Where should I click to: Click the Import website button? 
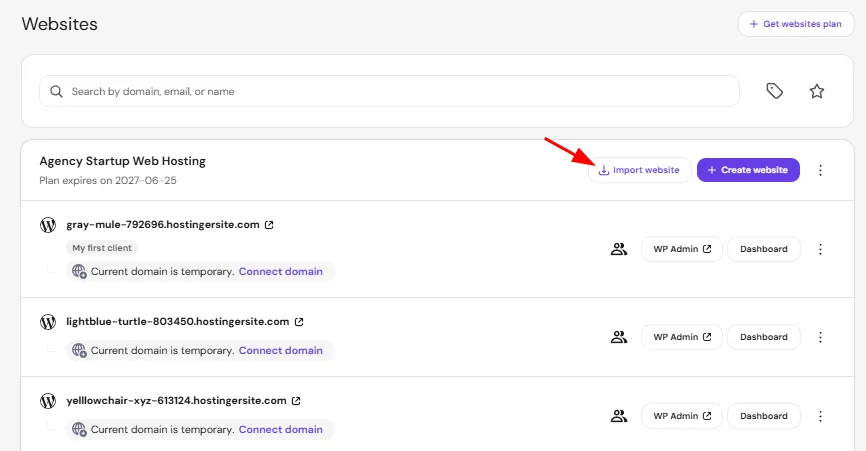(x=640, y=170)
